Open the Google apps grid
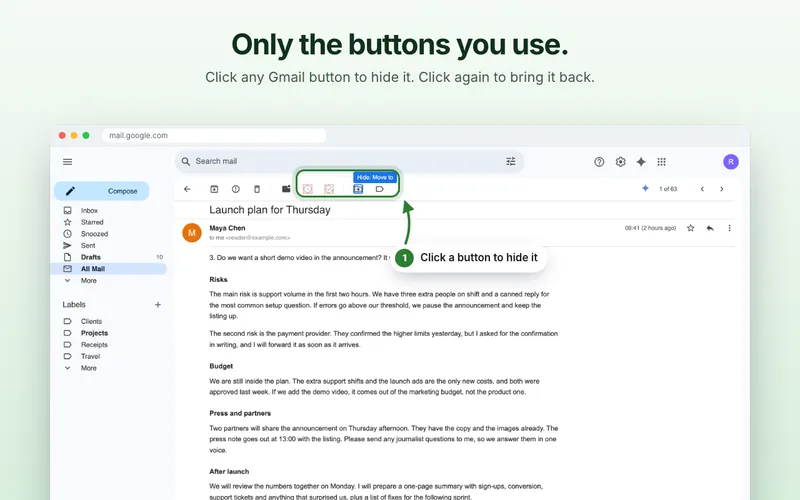 [661, 162]
